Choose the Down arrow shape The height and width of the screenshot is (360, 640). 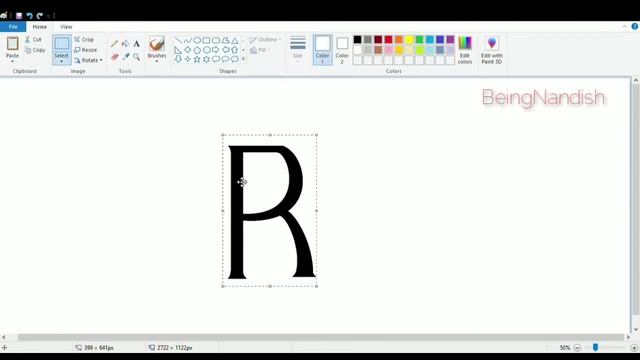coord(178,59)
